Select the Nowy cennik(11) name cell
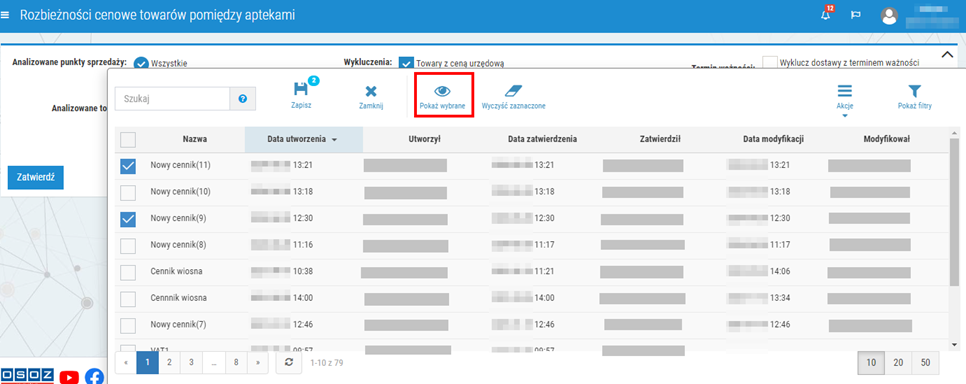This screenshot has height=384, width=966. (181, 165)
